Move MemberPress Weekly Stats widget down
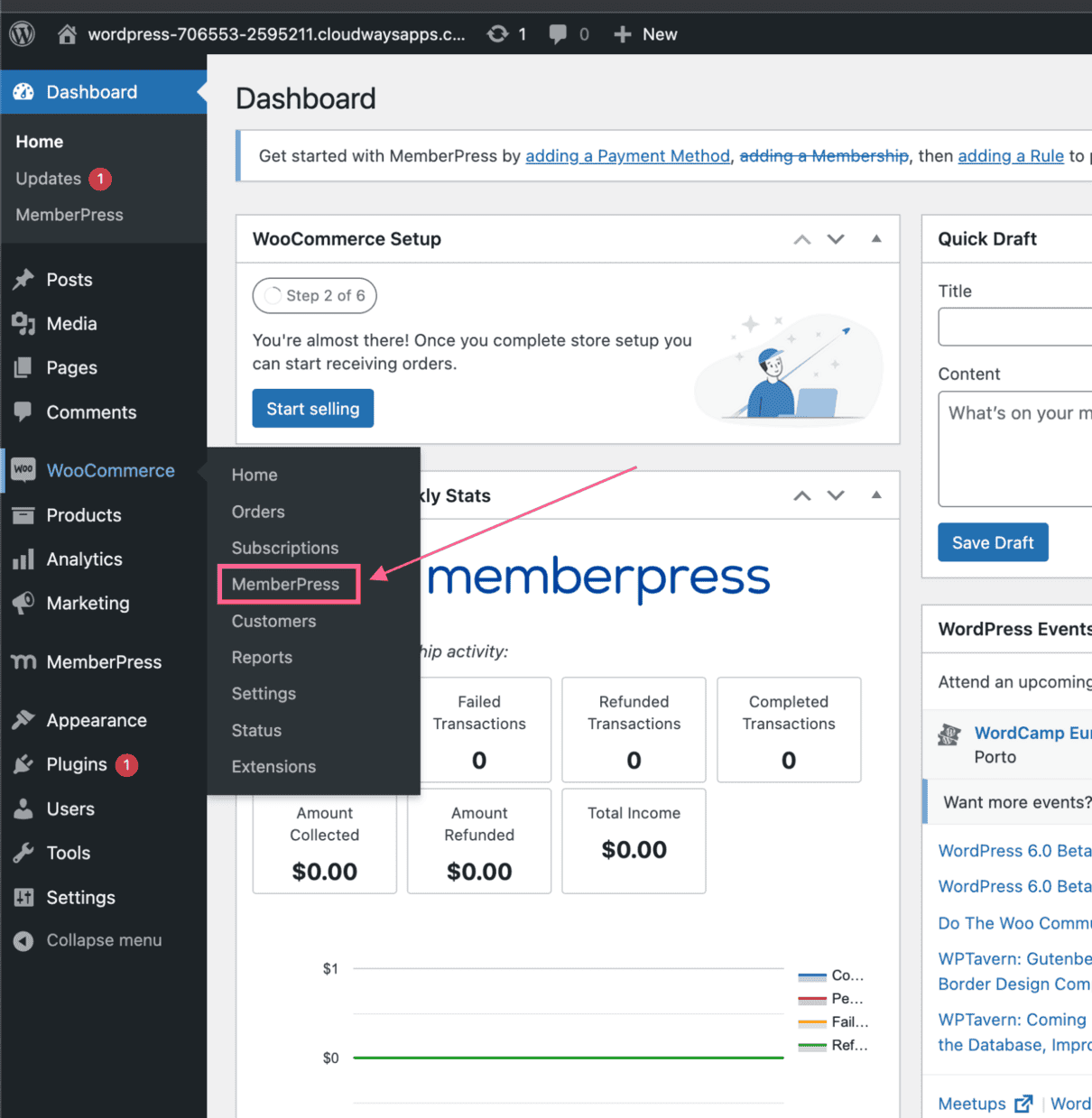This screenshot has width=1092, height=1118. pyautogui.click(x=836, y=495)
